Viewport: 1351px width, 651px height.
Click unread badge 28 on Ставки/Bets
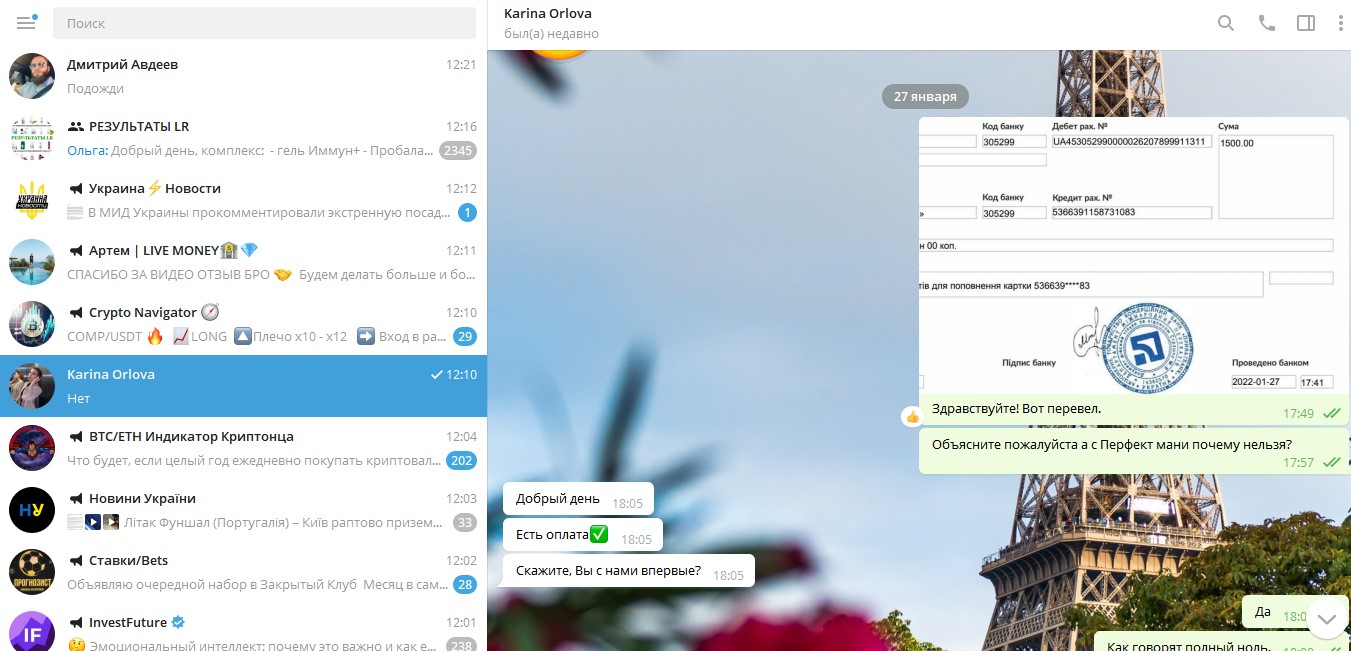coord(465,584)
